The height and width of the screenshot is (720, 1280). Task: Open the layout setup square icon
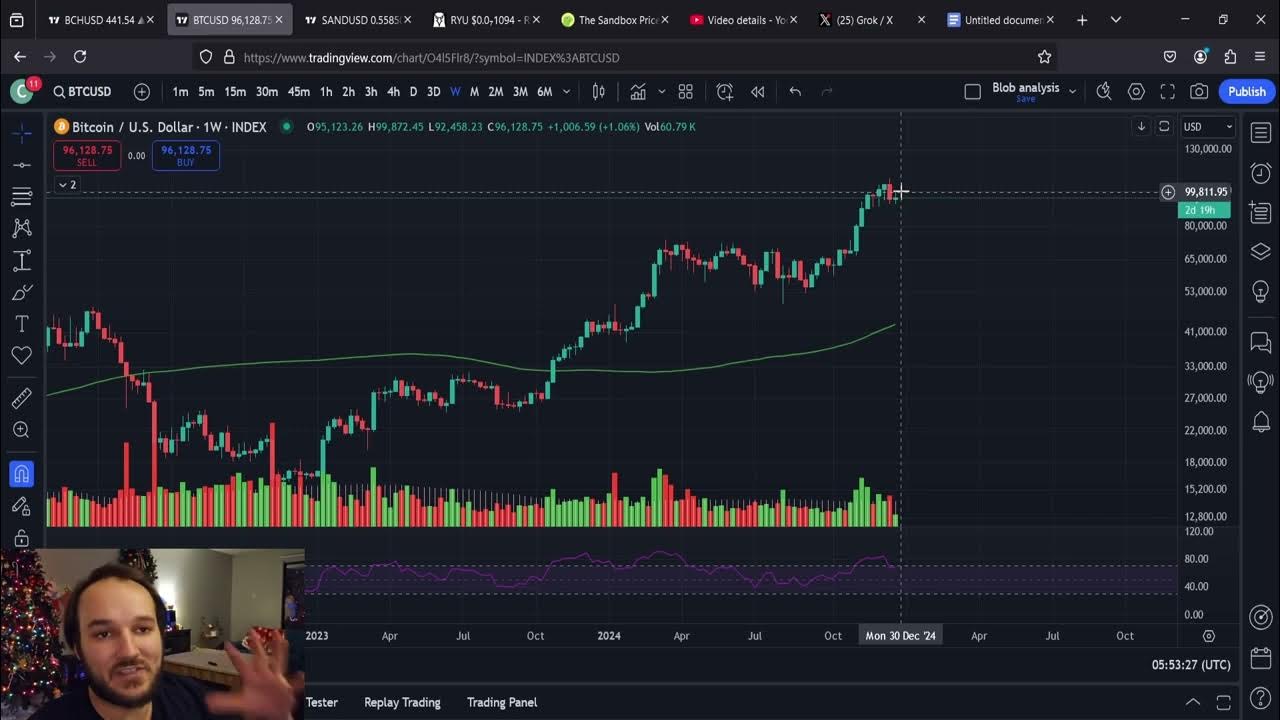[x=972, y=92]
